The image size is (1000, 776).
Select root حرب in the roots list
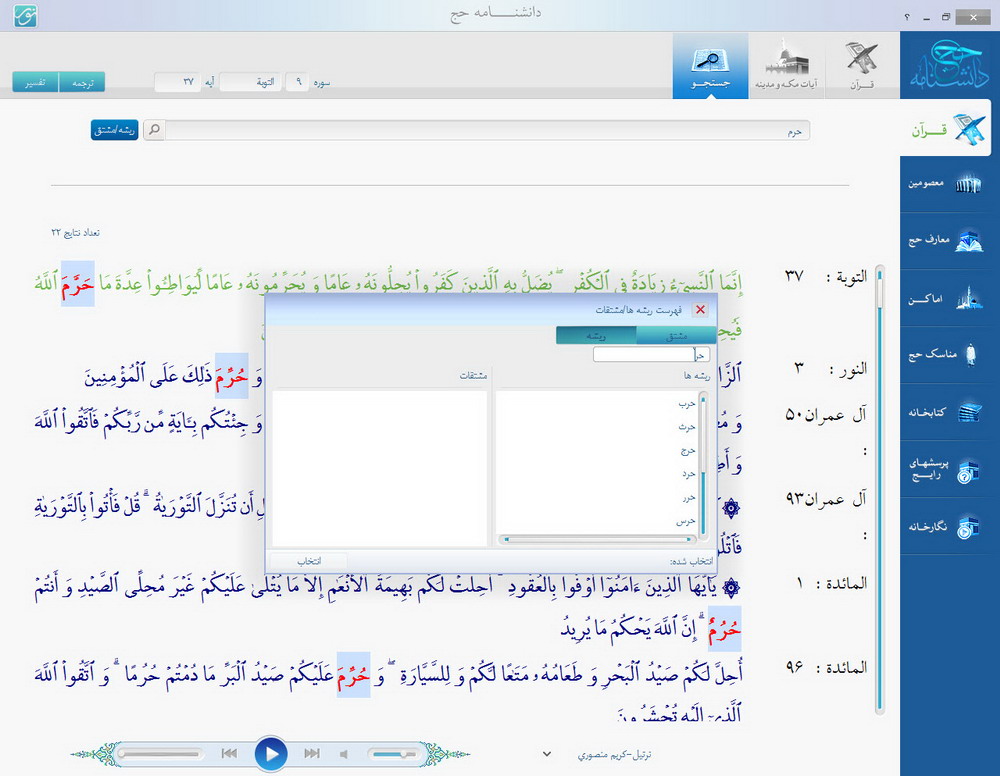pyautogui.click(x=686, y=404)
